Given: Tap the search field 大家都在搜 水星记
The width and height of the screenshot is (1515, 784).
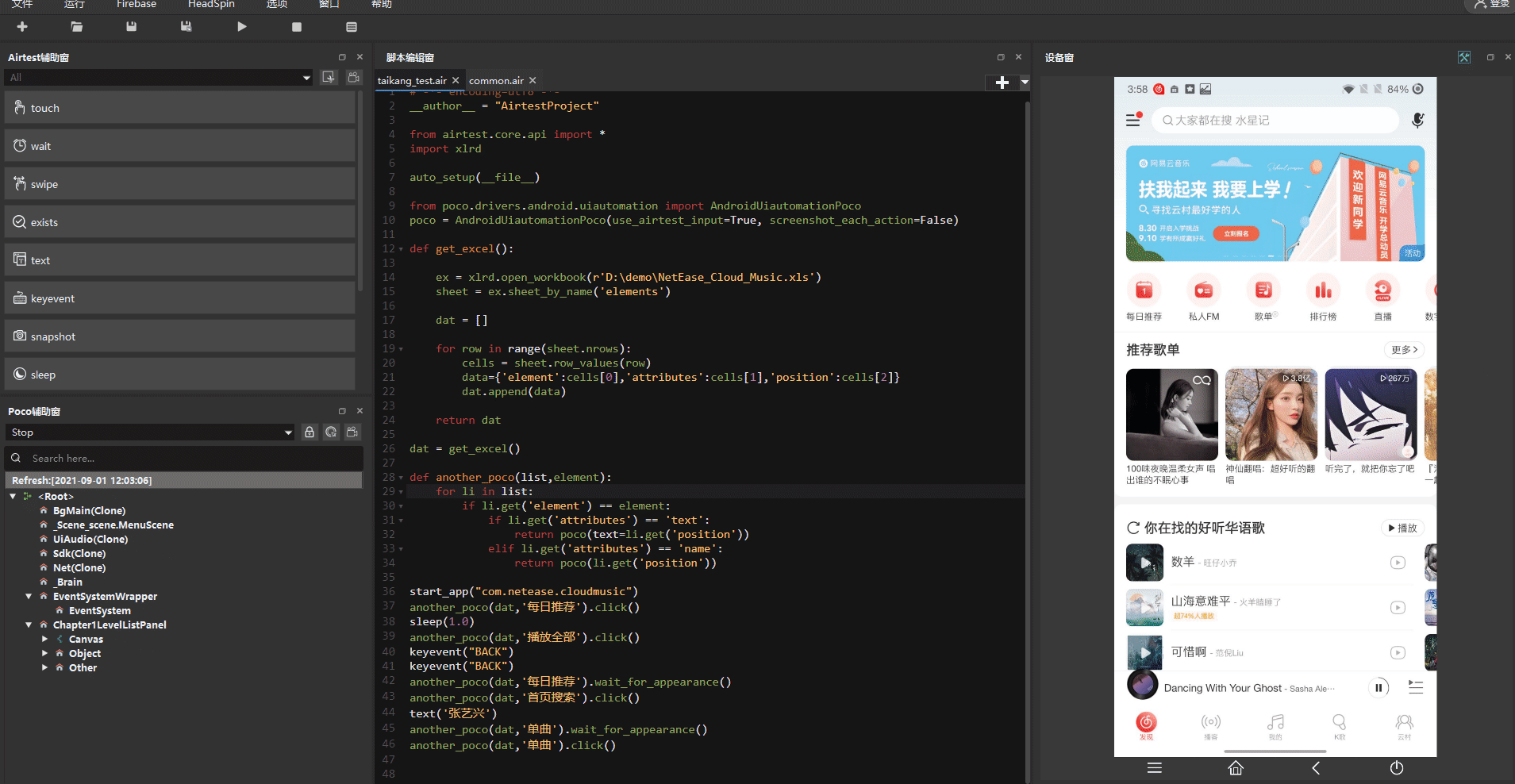Looking at the screenshot, I should (1275, 120).
